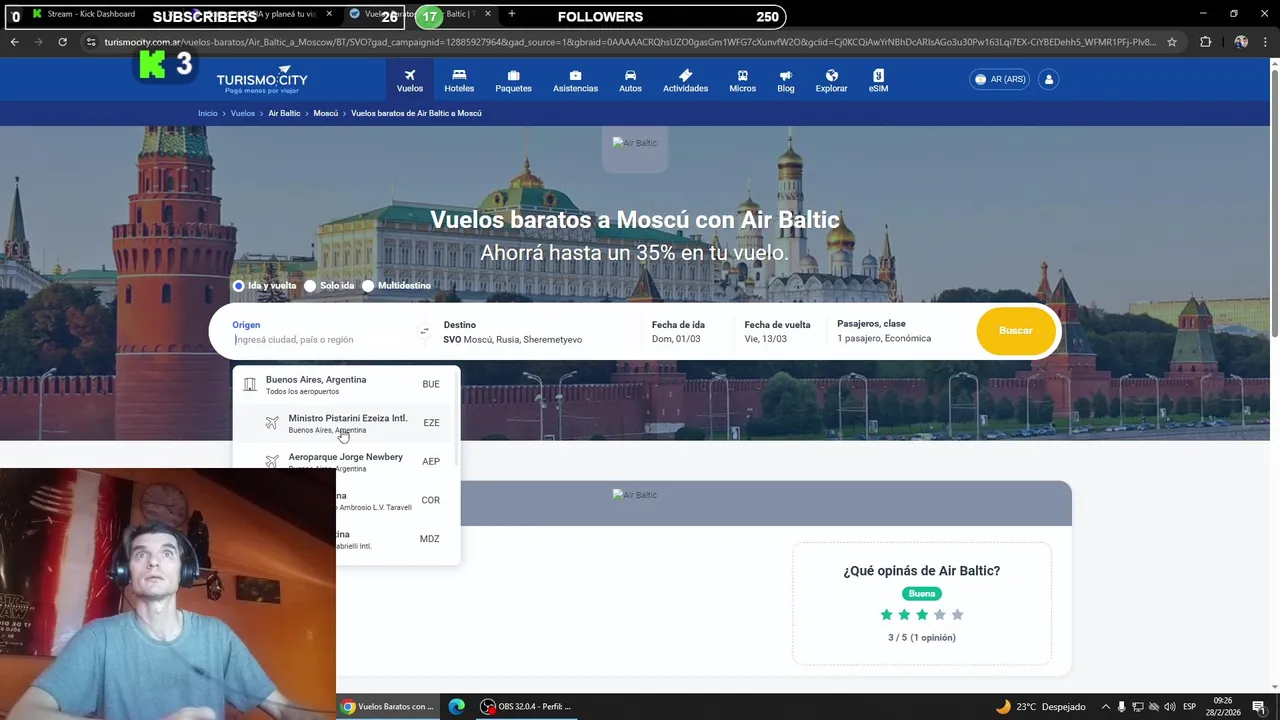Go back with browser back arrow
1280x720 pixels.
click(x=15, y=42)
